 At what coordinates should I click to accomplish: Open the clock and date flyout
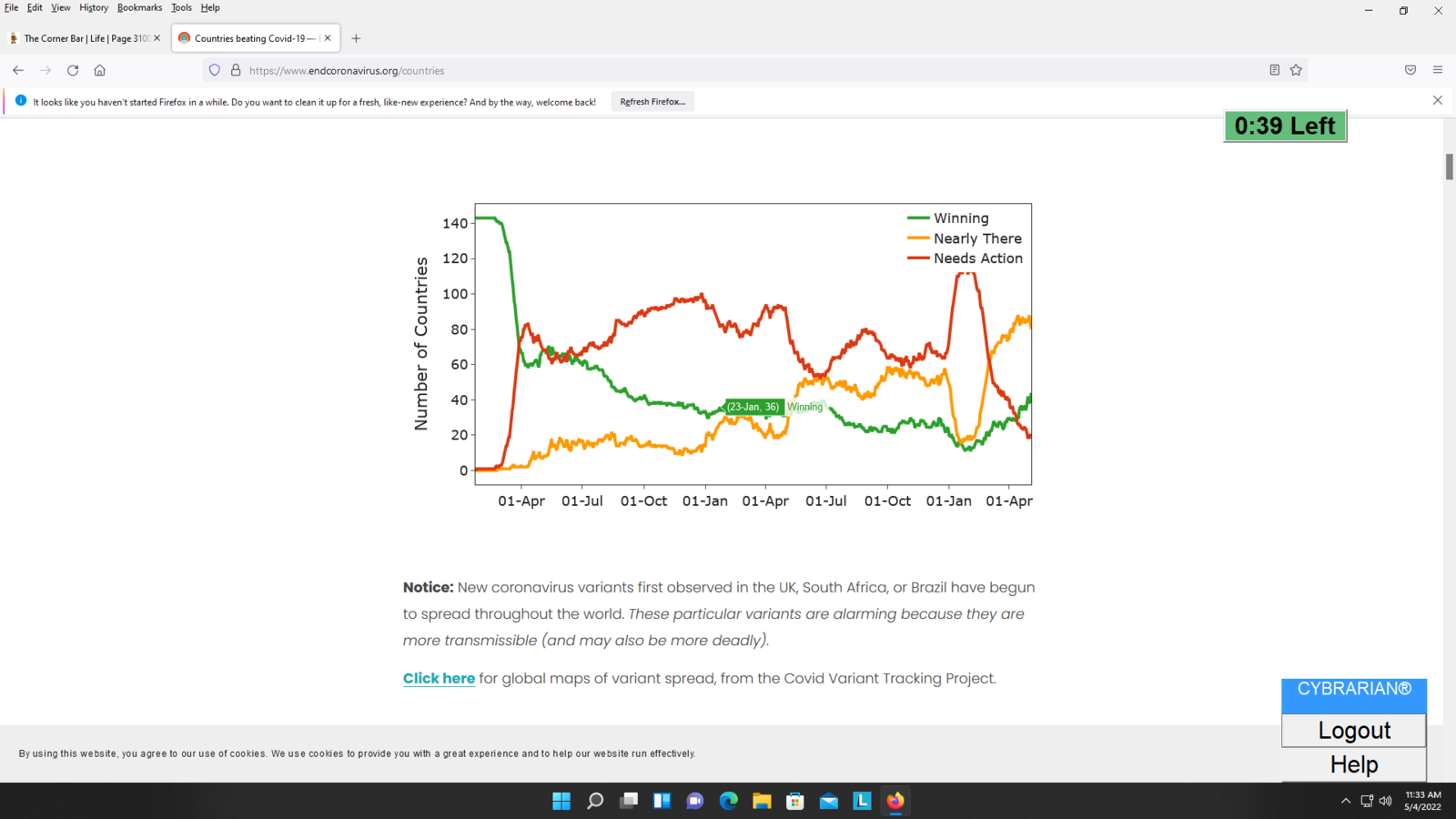1422,801
